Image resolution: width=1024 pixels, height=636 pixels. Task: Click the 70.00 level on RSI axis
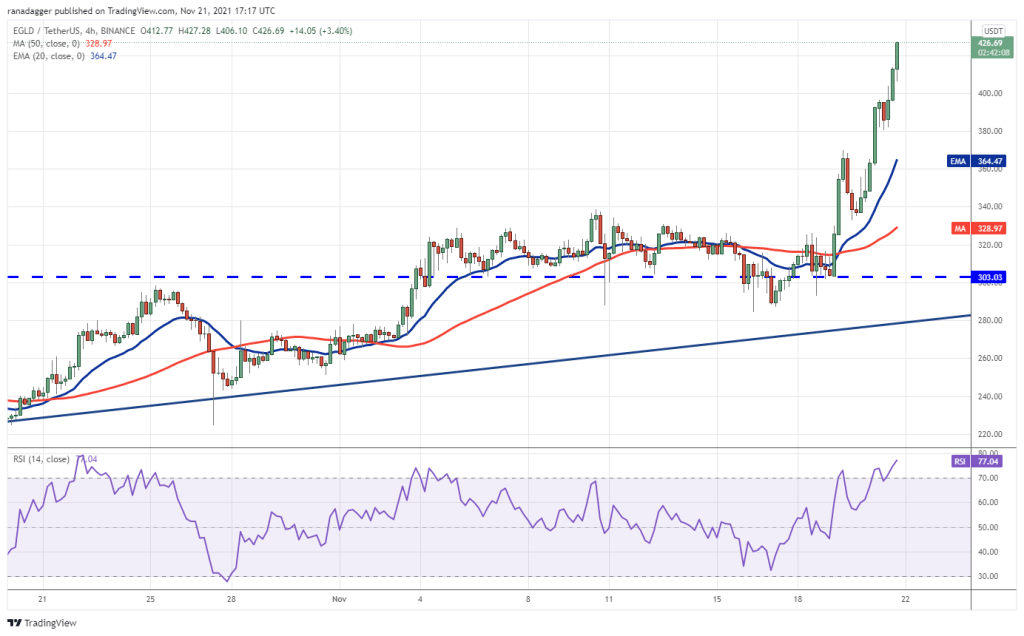pyautogui.click(x=990, y=478)
